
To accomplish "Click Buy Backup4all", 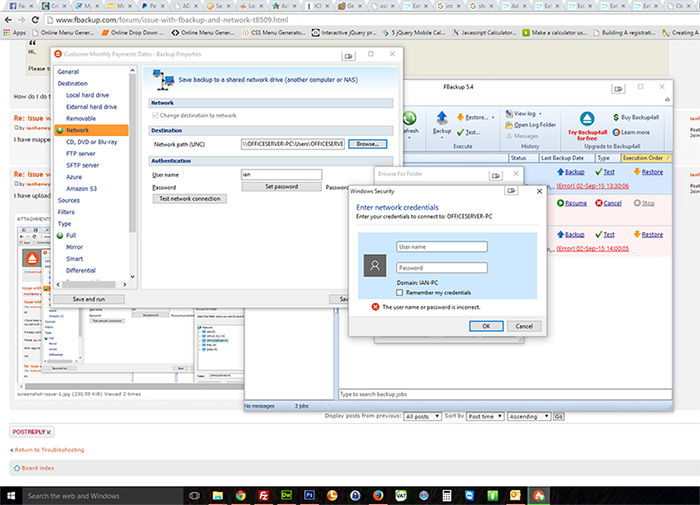I will click(x=636, y=117).
